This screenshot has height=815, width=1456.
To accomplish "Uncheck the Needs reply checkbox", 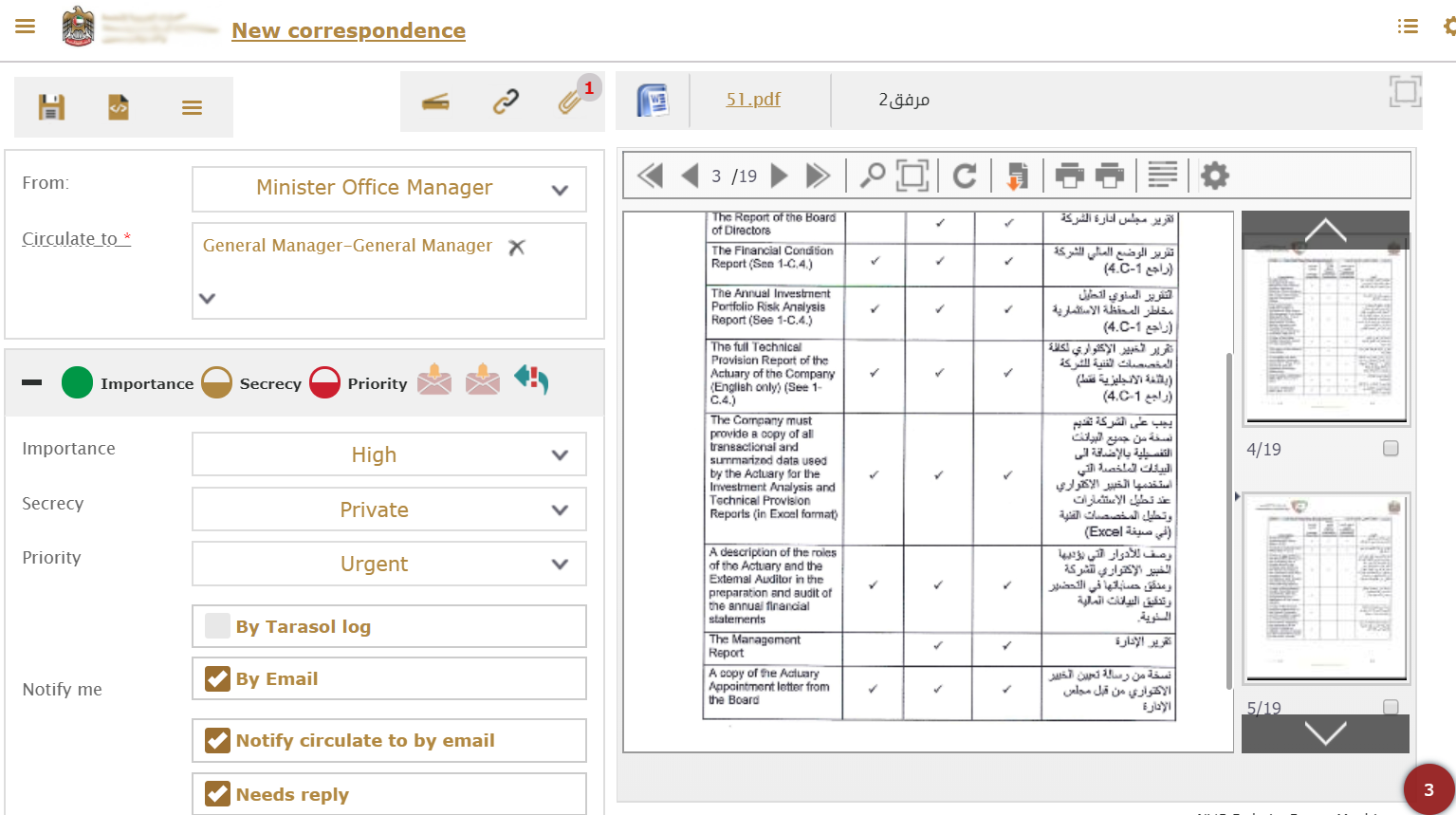I will tap(218, 794).
